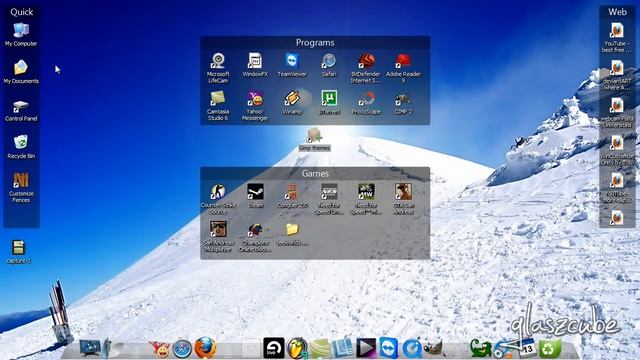Launch the Safari compass icon in the dock
The height and width of the screenshot is (360, 640).
click(x=182, y=349)
